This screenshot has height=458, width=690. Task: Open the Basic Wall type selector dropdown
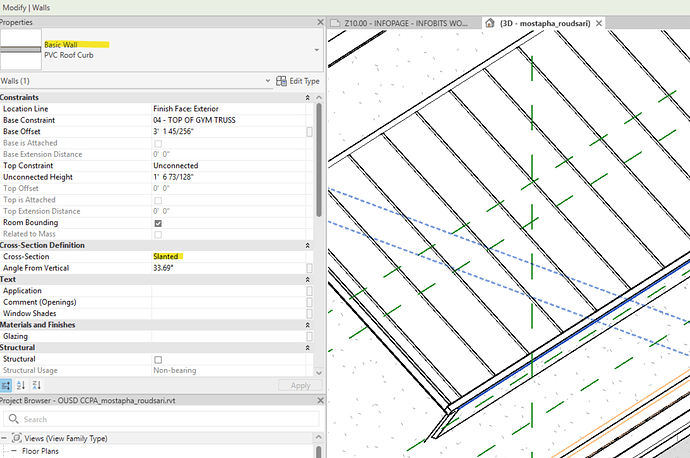[x=317, y=49]
